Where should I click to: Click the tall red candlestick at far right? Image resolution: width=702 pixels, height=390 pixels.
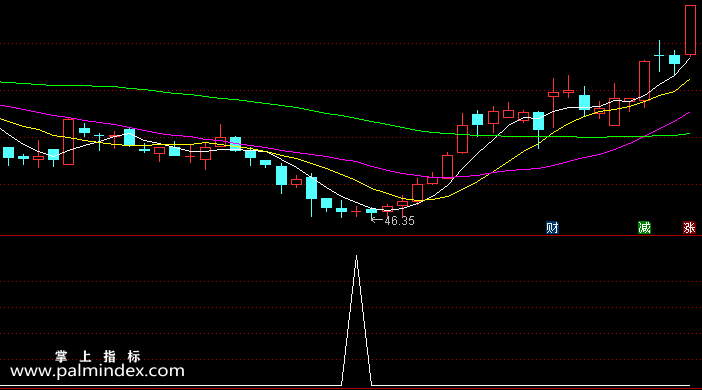[690, 30]
